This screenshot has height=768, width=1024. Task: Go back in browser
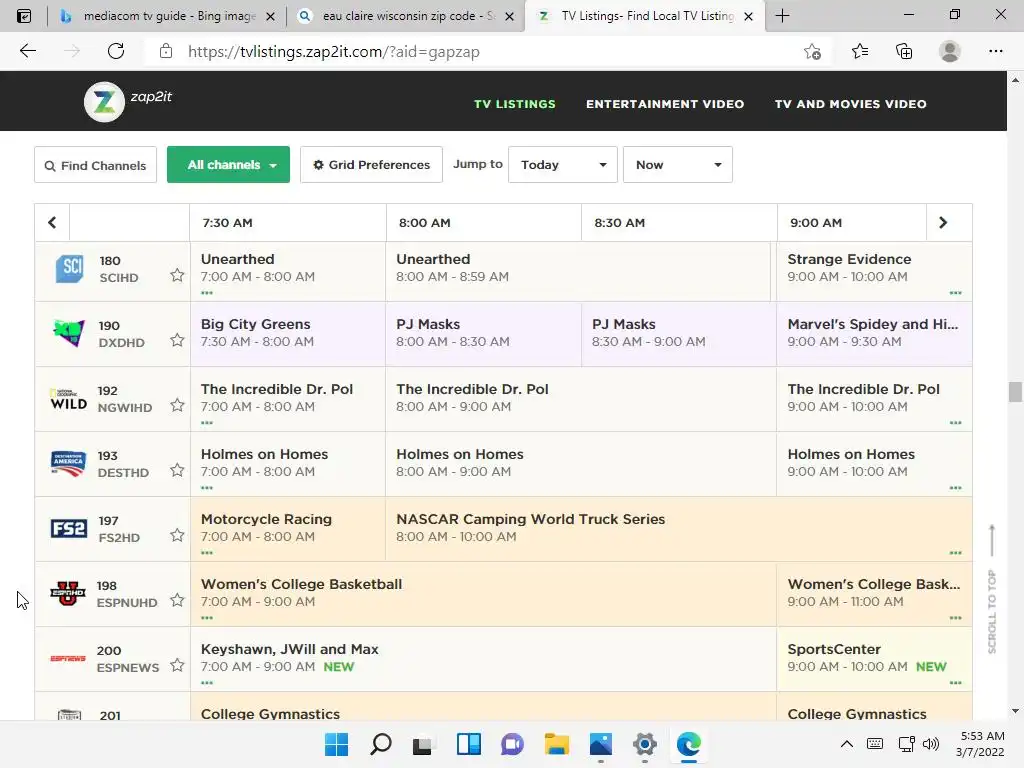click(27, 51)
